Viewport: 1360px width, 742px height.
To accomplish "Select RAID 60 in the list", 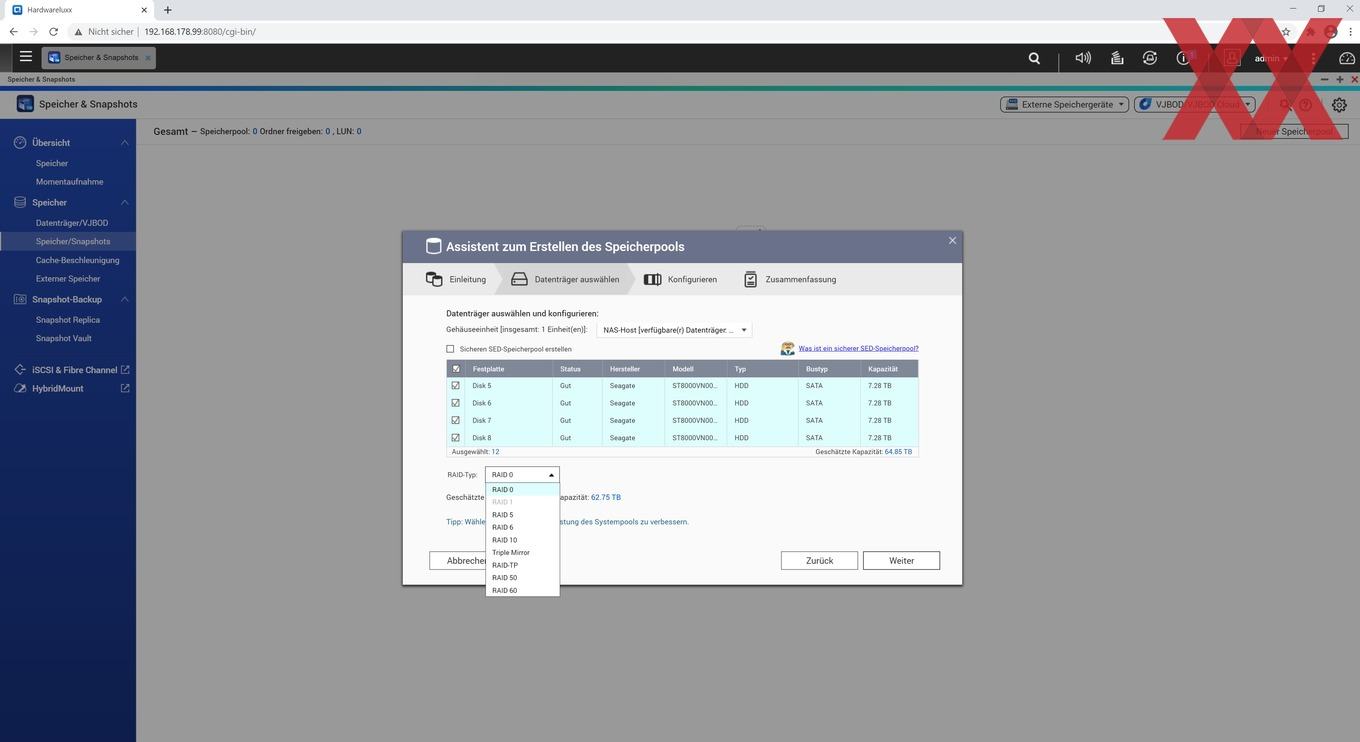I will coord(522,590).
